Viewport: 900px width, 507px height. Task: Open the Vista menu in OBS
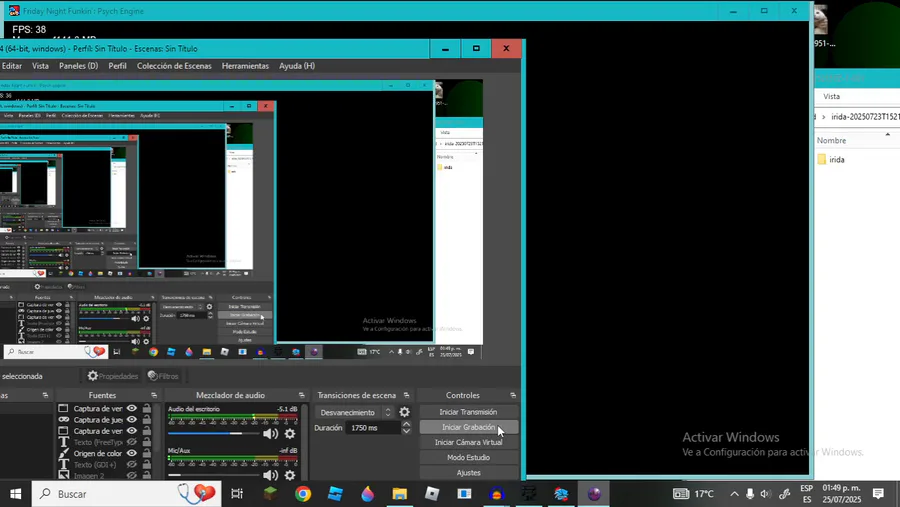[40, 66]
